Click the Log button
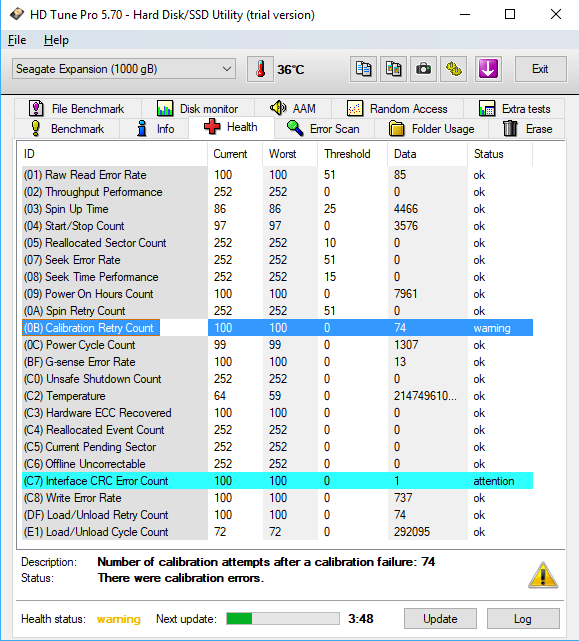The width and height of the screenshot is (579, 641). click(x=523, y=619)
